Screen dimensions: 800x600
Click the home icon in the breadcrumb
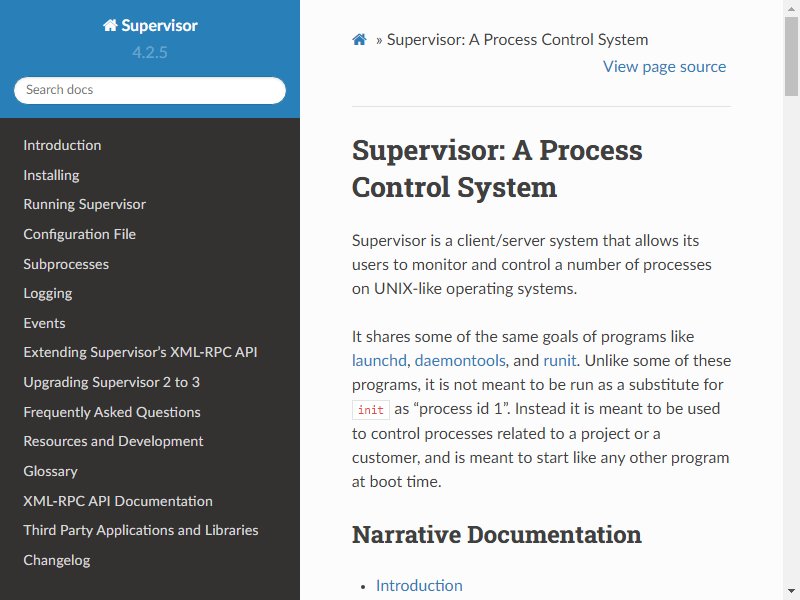[x=359, y=39]
